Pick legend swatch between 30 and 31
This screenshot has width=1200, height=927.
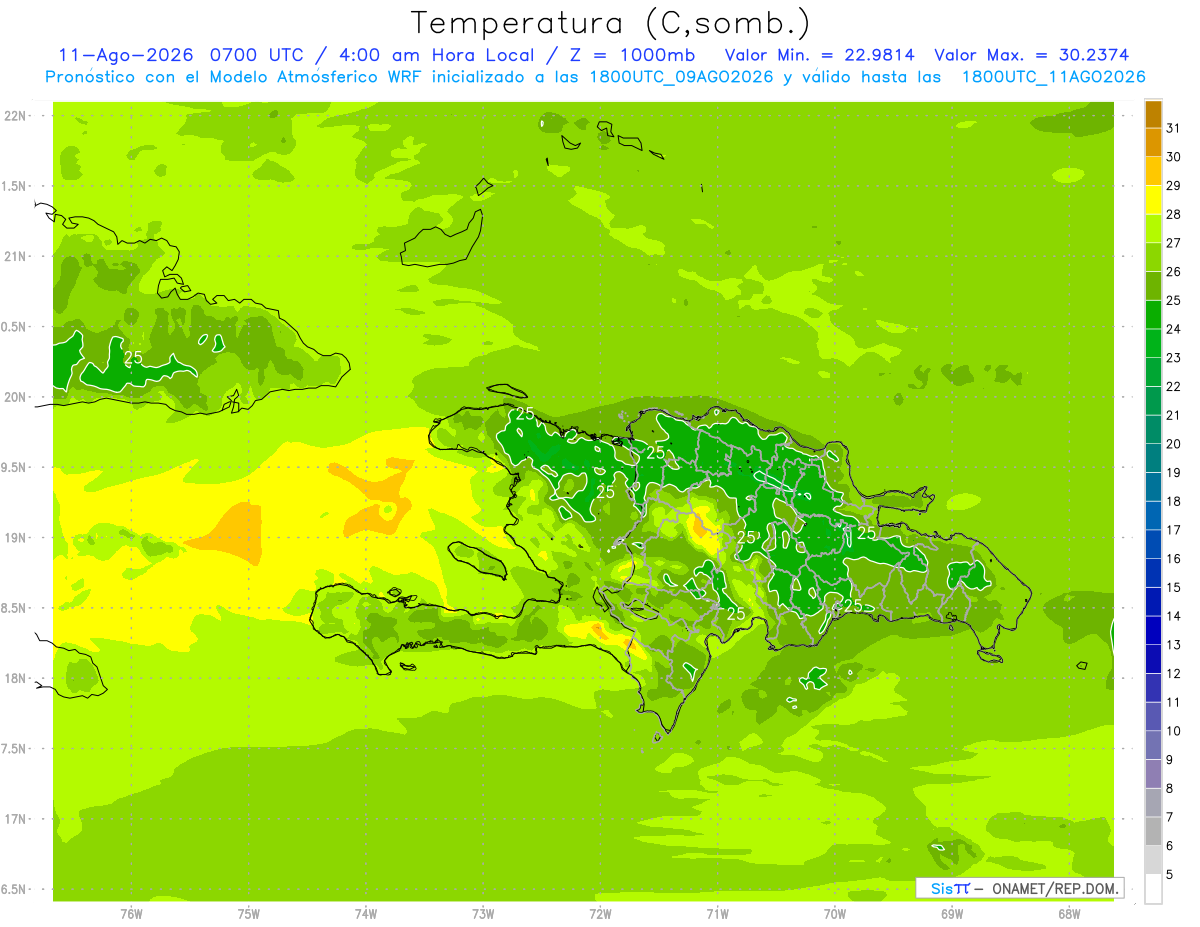coord(1153,144)
